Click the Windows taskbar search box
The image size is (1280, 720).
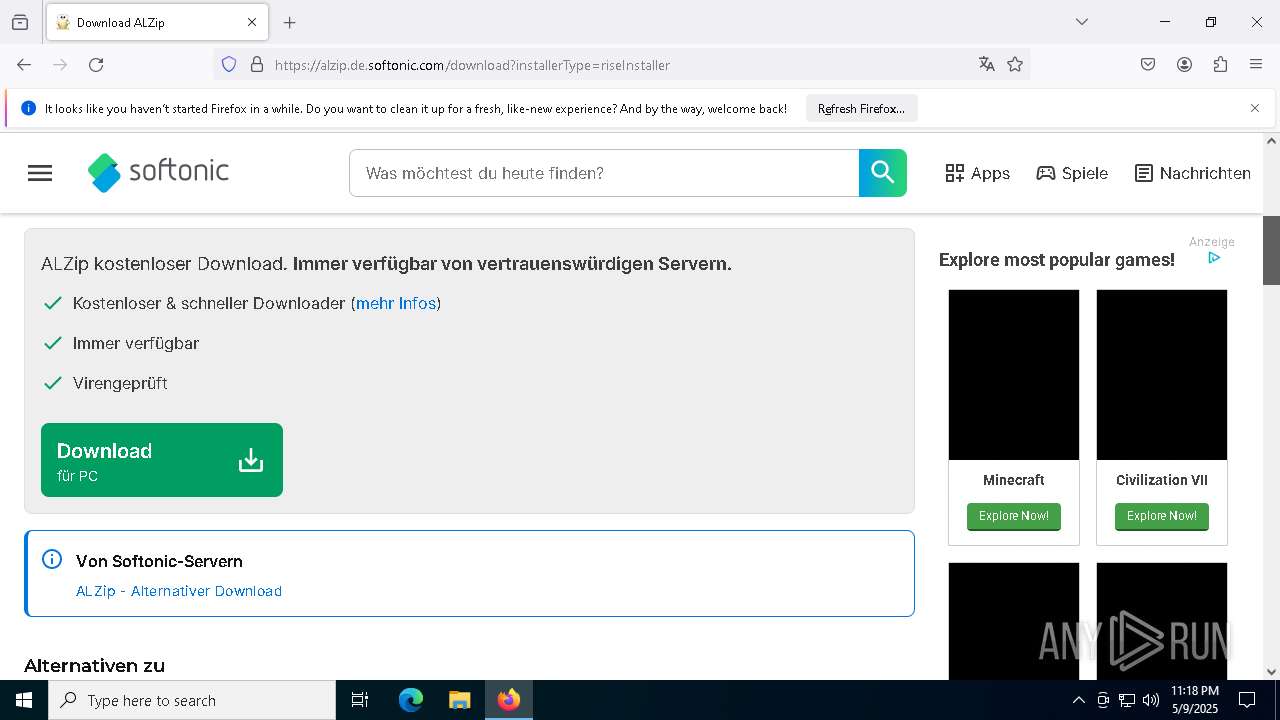(192, 700)
